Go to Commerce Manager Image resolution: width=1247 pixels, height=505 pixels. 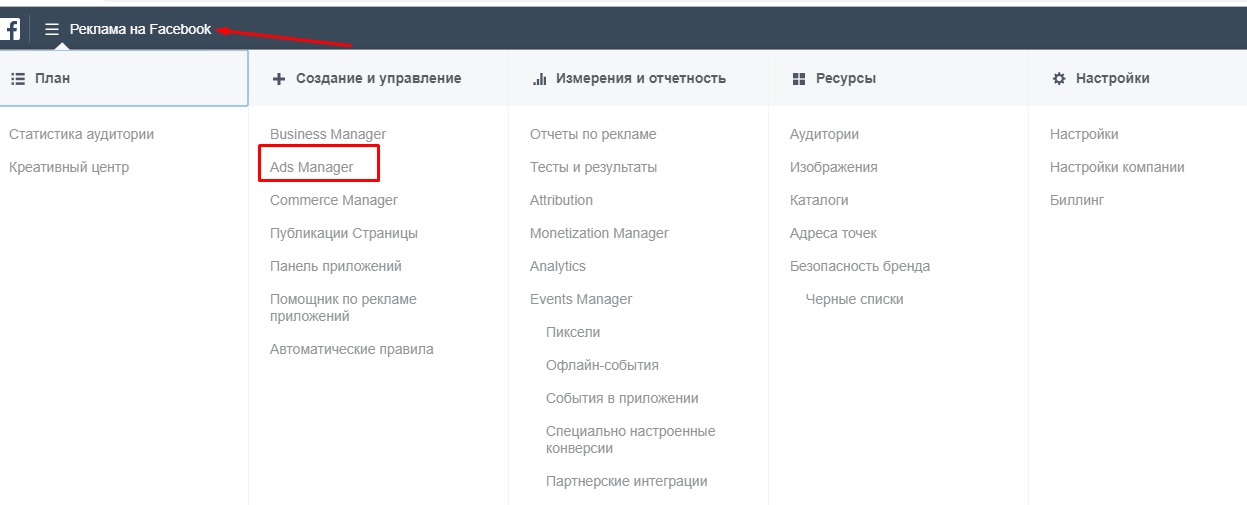click(334, 200)
